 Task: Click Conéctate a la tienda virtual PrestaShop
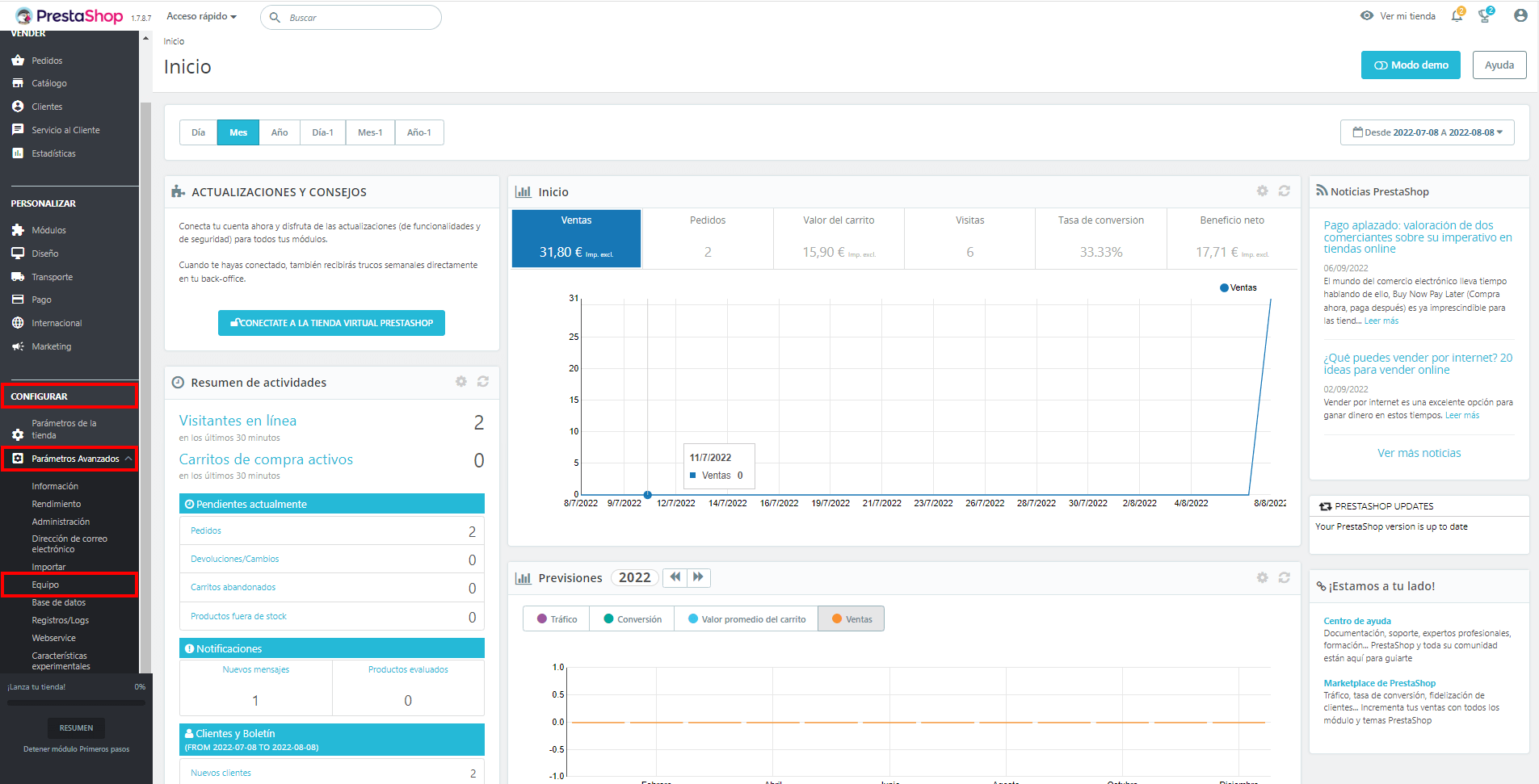coord(331,323)
